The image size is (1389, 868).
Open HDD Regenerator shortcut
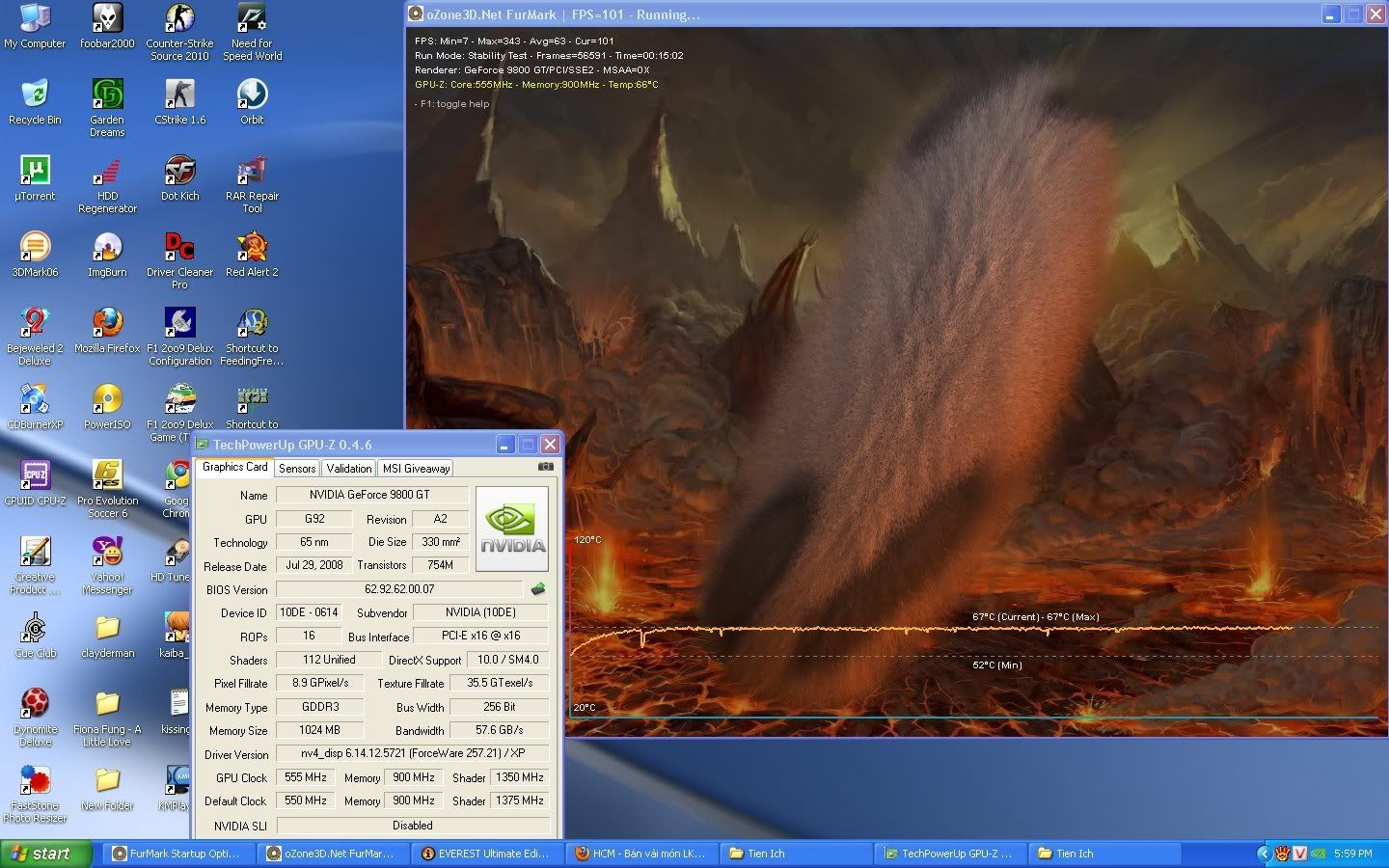(107, 185)
